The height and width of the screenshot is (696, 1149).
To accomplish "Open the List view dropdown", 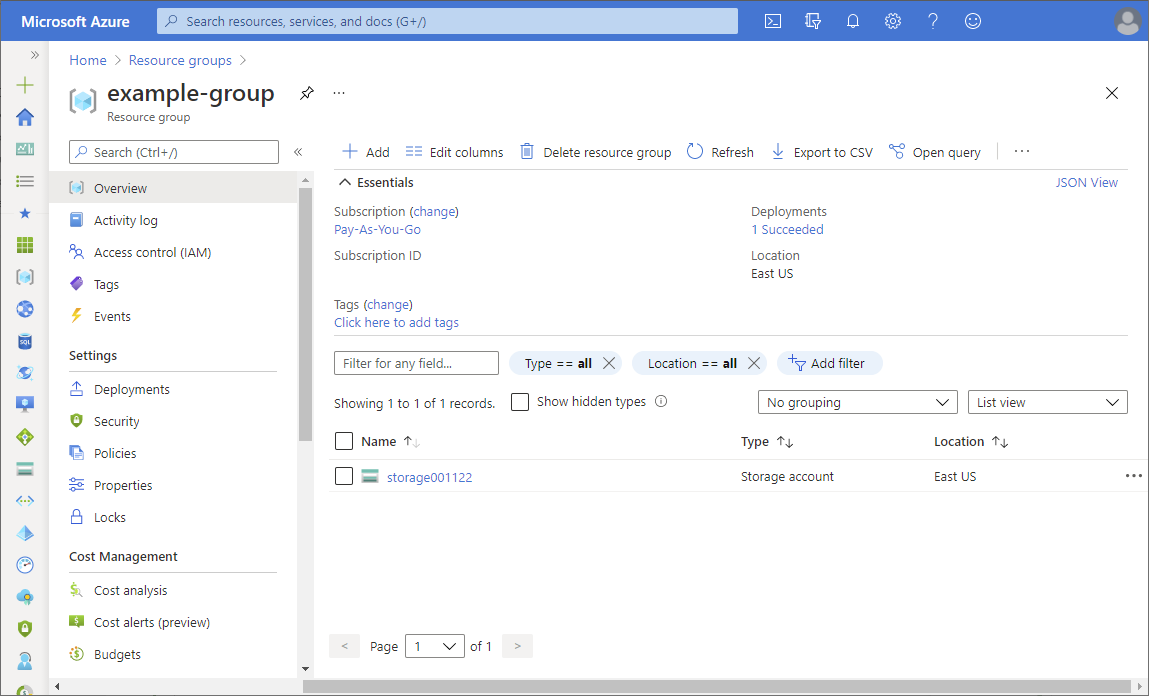I will point(1046,402).
